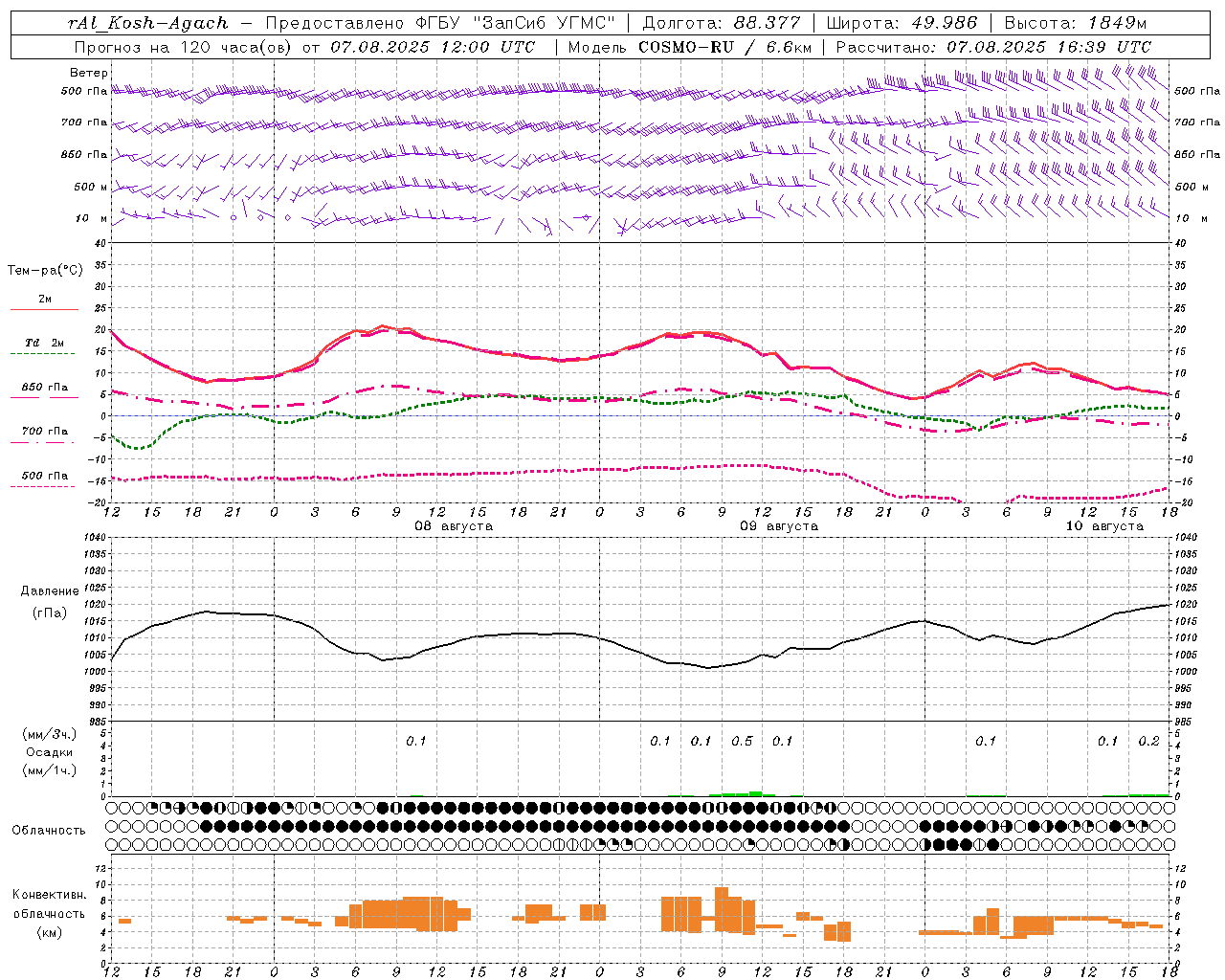Click the solid line sample under '2м'
This screenshot has height=980, width=1225.
pos(44,310)
